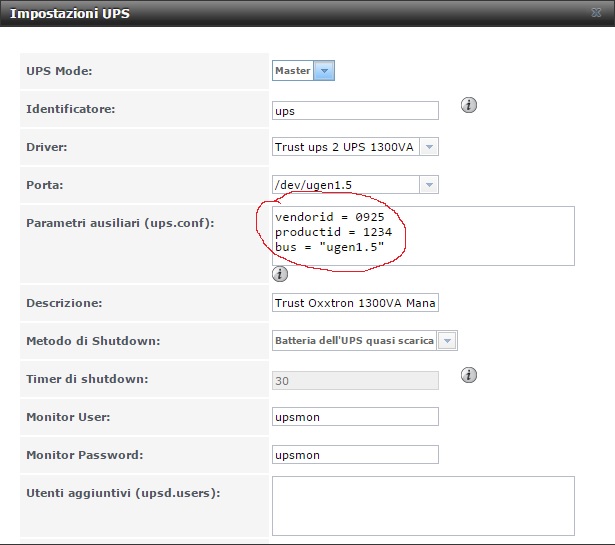Open the info icon below Parametri ausiliari textarea

pyautogui.click(x=280, y=274)
